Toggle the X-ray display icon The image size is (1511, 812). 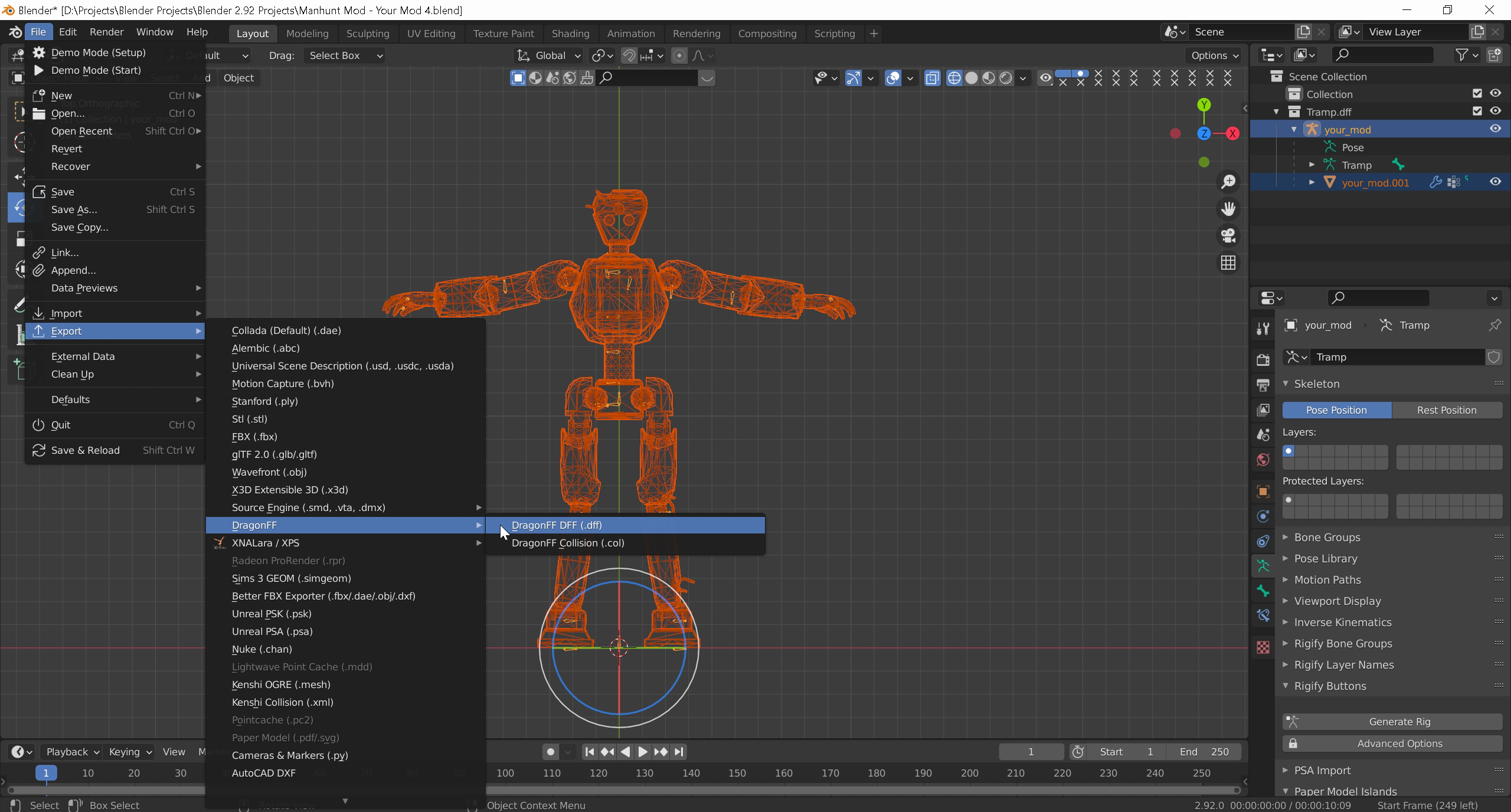coord(932,78)
